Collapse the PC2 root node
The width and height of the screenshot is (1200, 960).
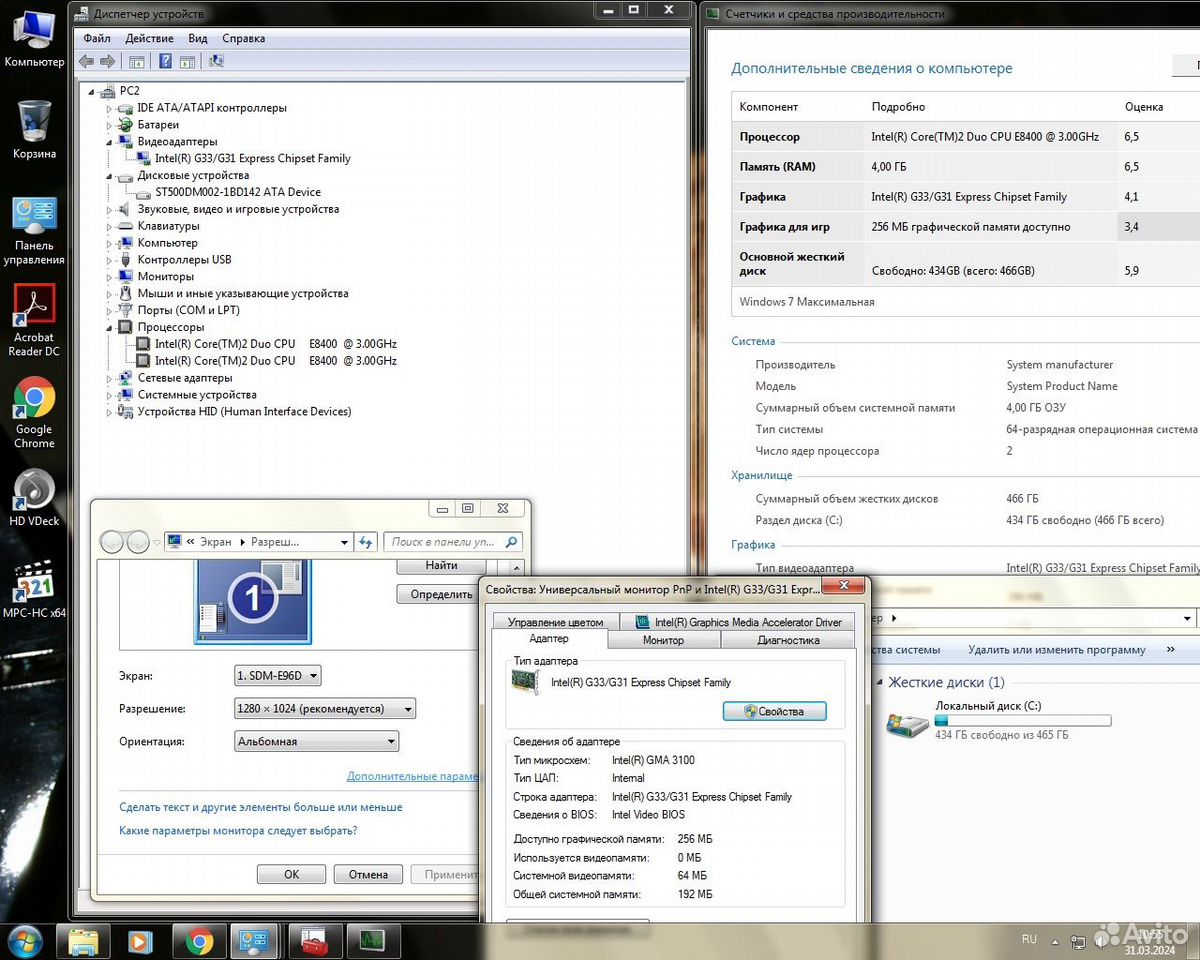[x=93, y=90]
